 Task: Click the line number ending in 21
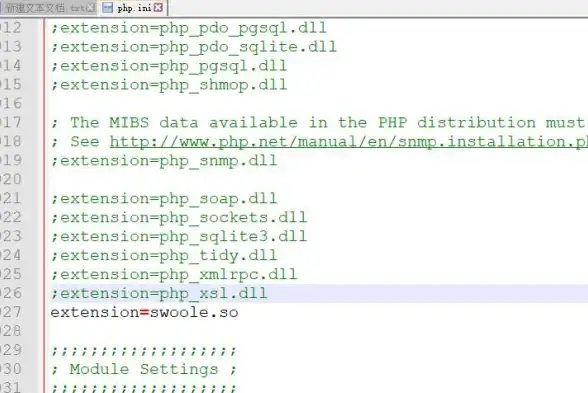[x=11, y=198]
